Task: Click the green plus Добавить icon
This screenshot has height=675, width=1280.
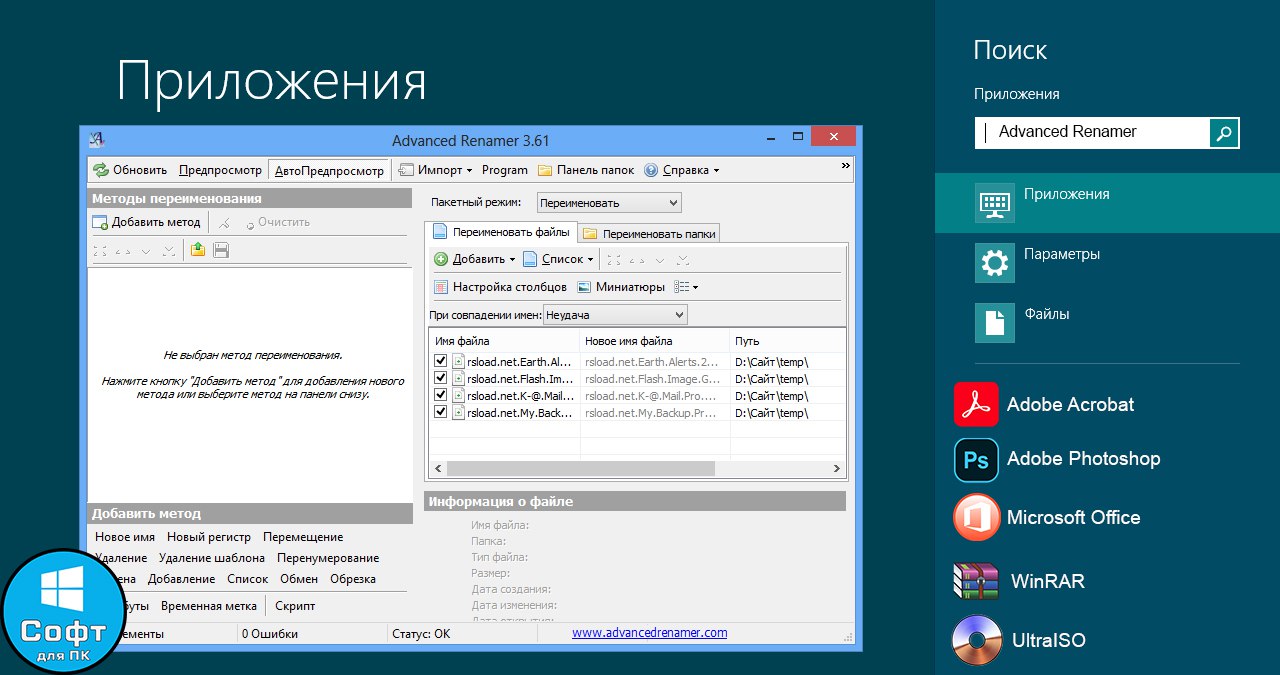Action: pos(441,259)
